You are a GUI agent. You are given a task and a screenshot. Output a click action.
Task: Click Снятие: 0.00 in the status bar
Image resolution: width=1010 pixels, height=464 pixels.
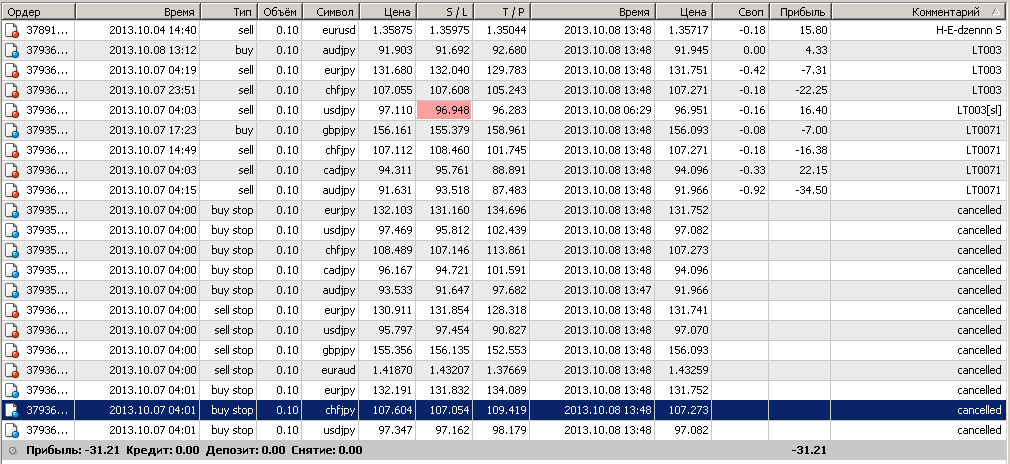327,450
